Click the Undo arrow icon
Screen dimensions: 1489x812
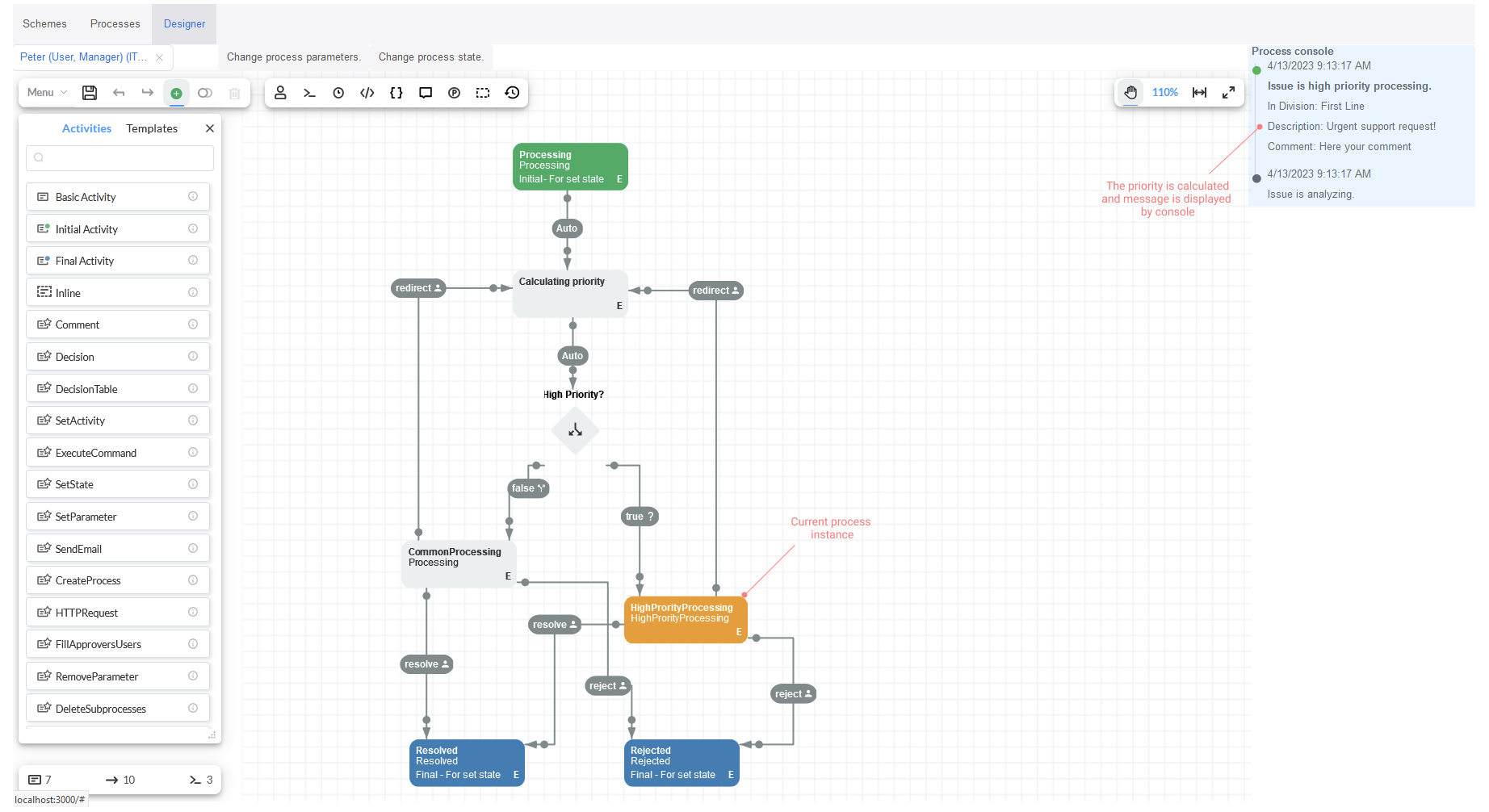(119, 93)
